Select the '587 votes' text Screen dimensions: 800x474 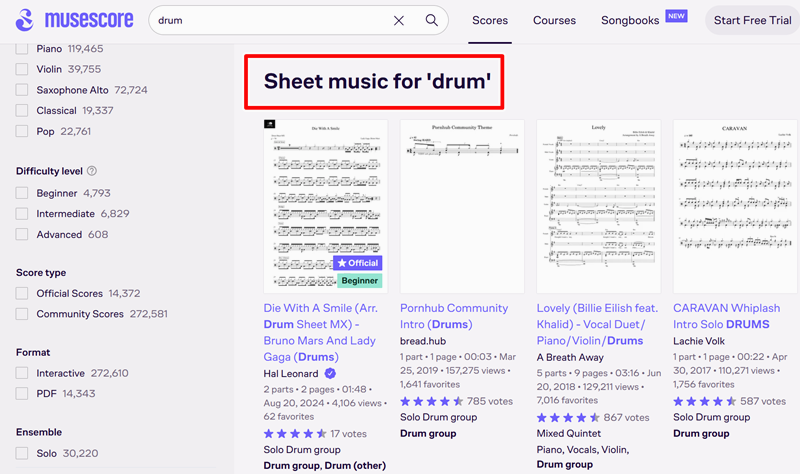pos(763,402)
